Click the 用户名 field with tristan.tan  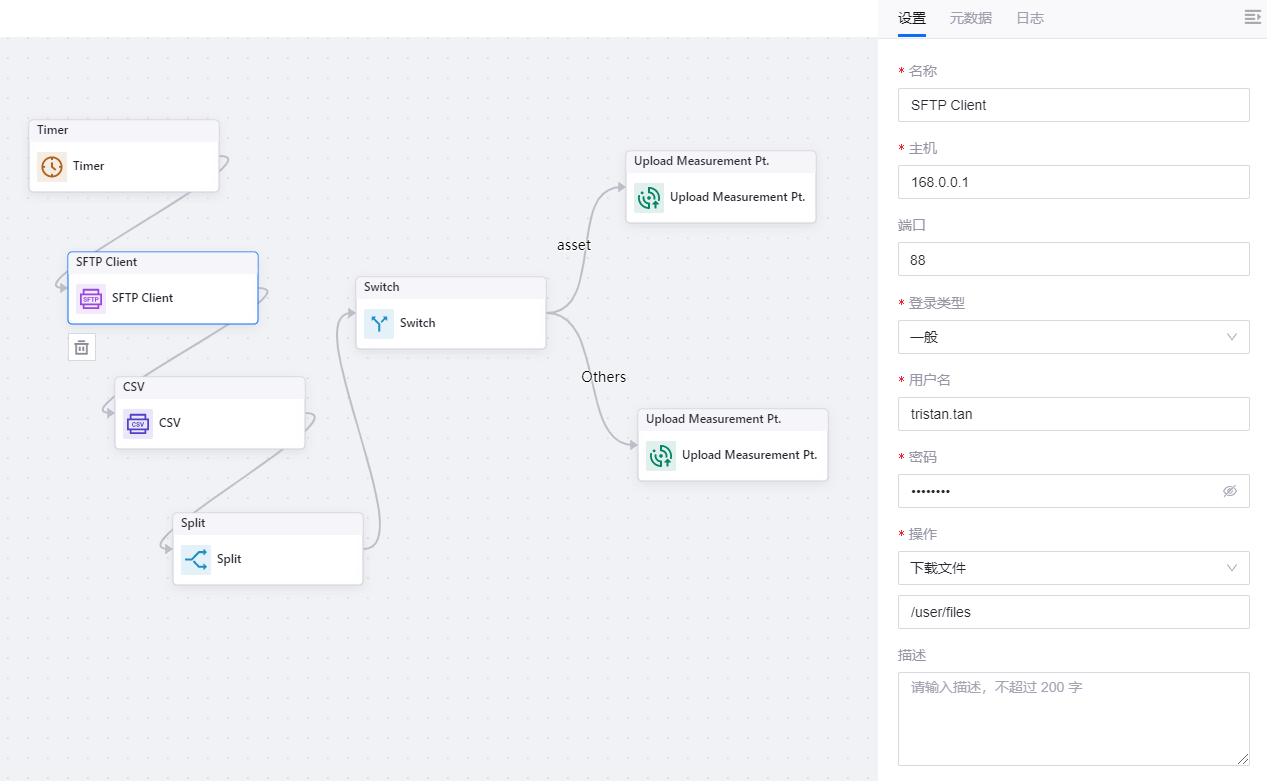1073,414
